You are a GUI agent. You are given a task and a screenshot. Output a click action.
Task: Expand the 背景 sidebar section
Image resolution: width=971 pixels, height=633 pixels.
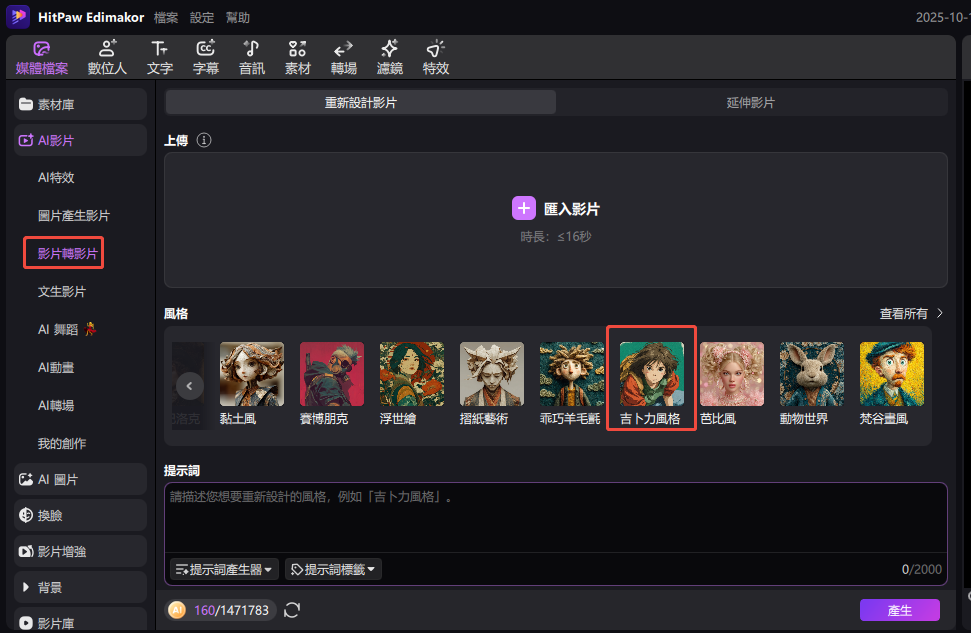[80, 587]
